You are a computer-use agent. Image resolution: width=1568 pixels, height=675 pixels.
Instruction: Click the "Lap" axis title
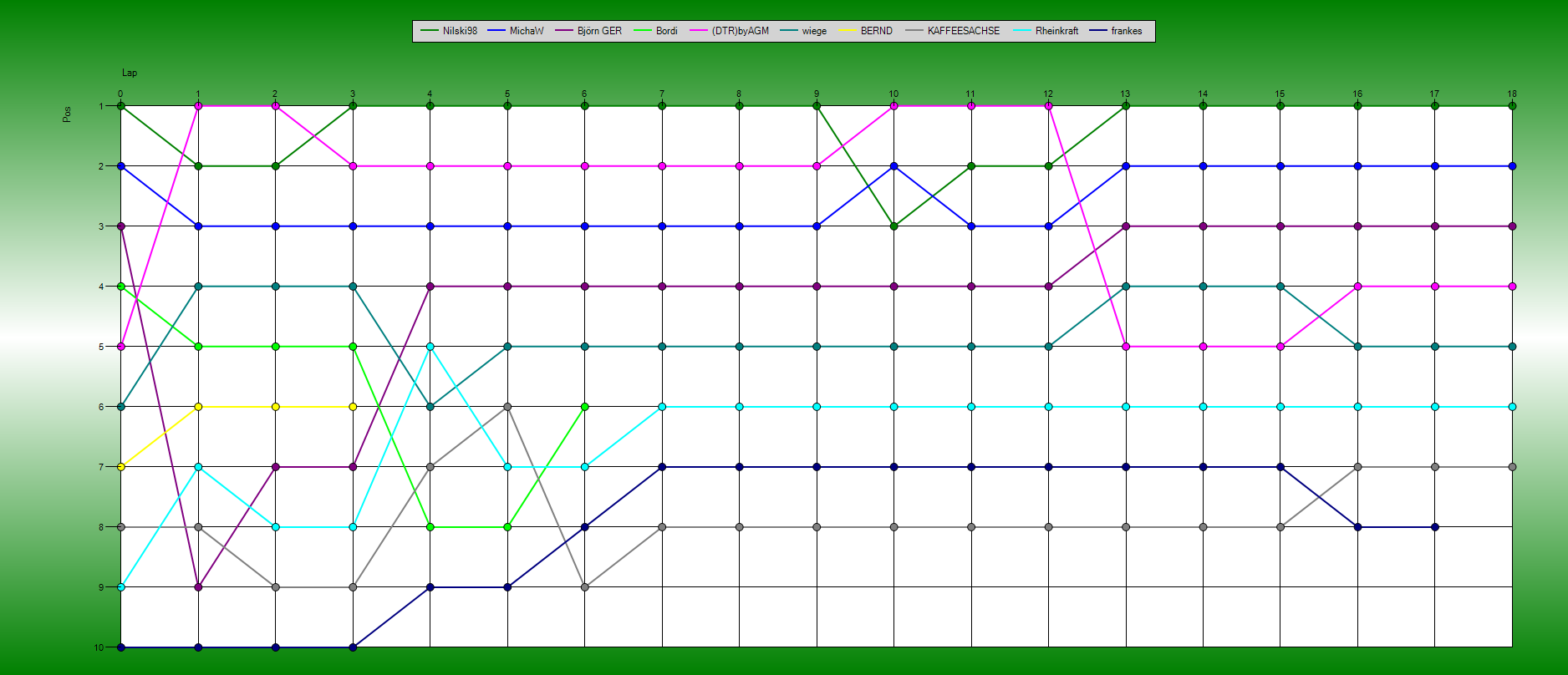click(130, 73)
